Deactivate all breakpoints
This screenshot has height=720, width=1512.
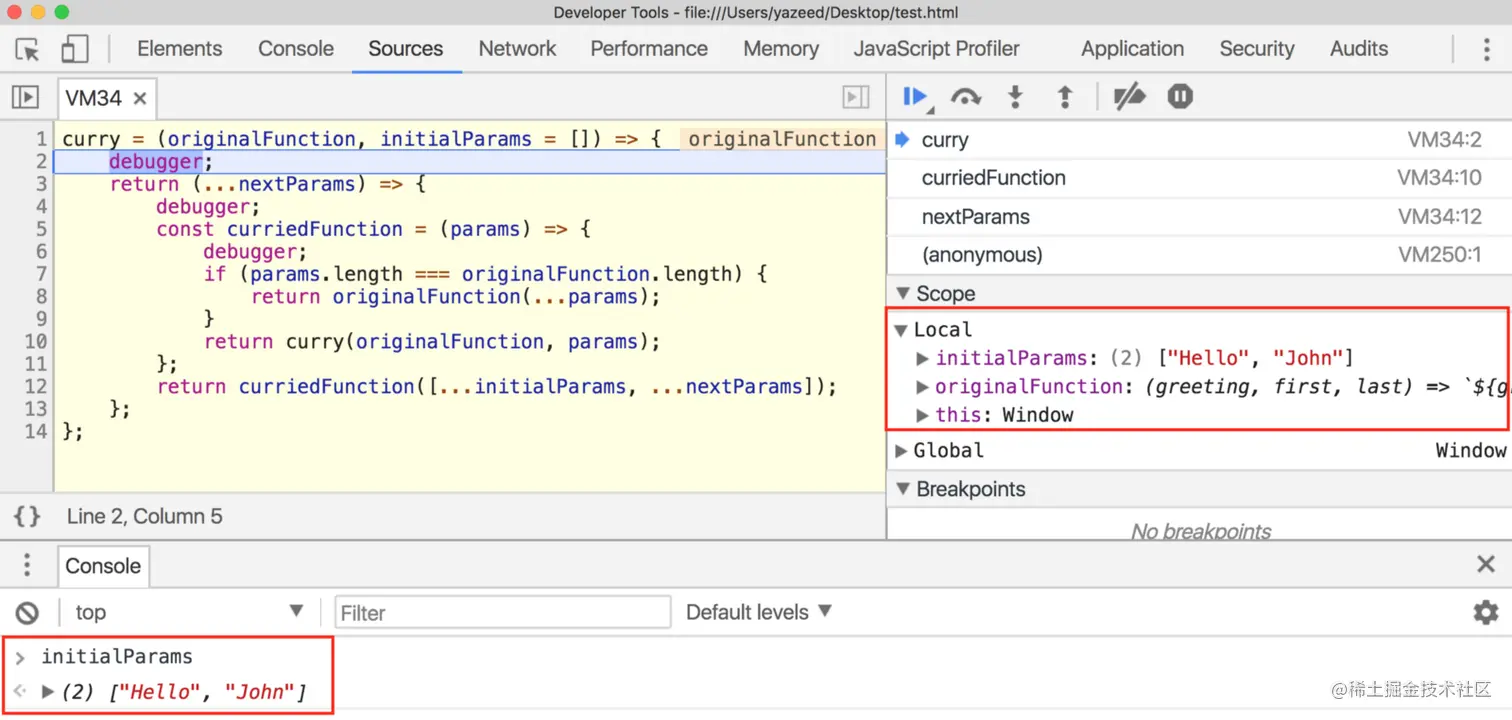tap(1129, 97)
